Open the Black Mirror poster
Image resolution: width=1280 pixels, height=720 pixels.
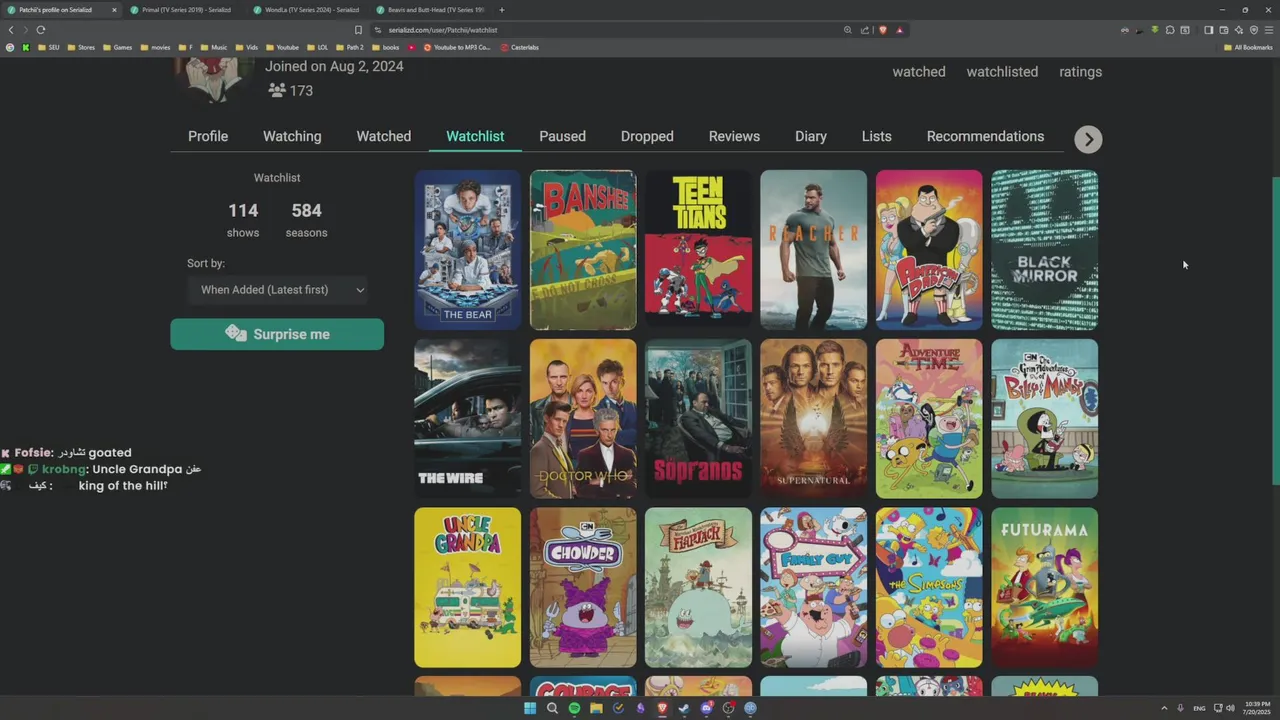click(x=1044, y=250)
